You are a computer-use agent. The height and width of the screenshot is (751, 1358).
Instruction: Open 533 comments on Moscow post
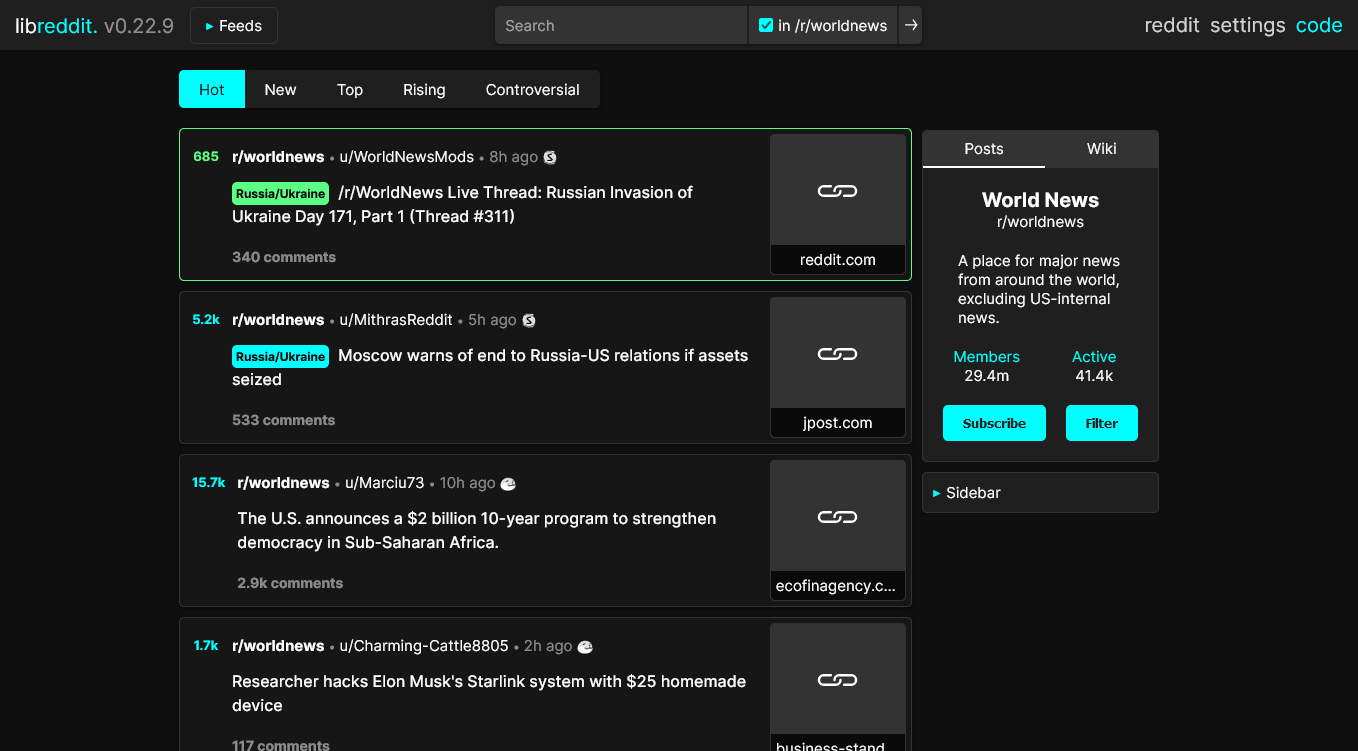(x=283, y=420)
